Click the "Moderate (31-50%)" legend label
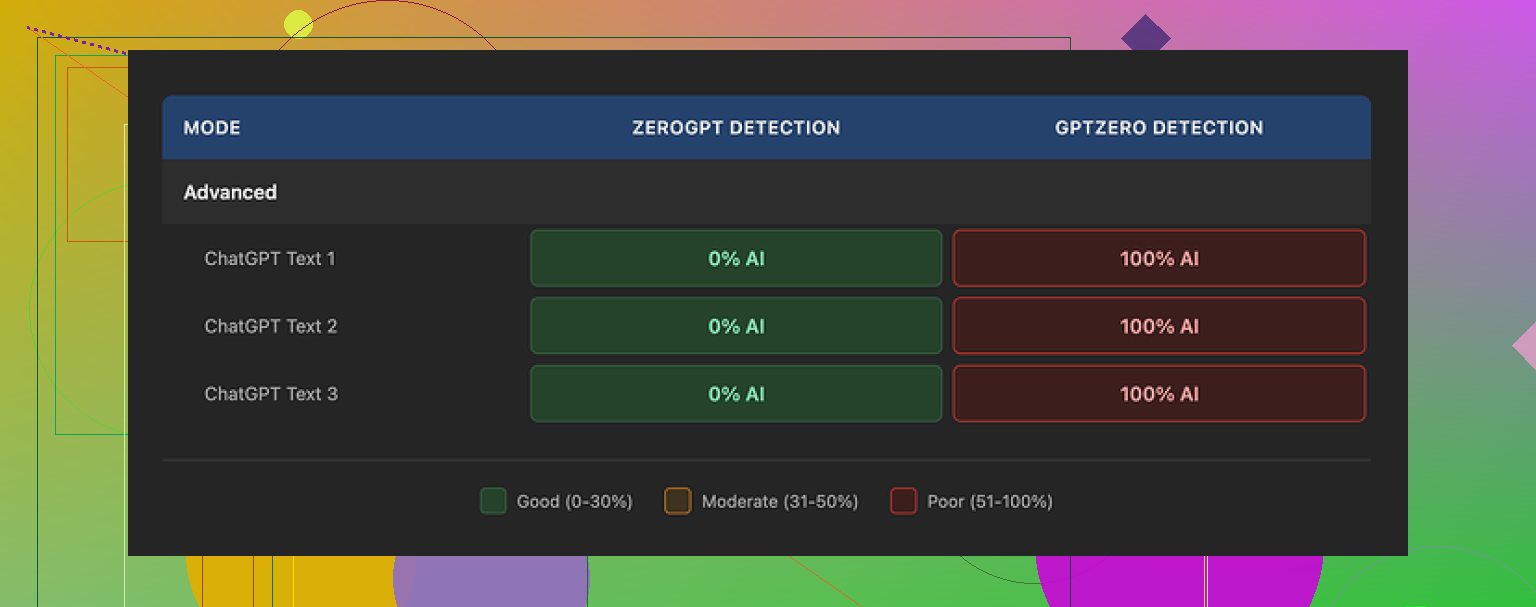 coord(780,501)
